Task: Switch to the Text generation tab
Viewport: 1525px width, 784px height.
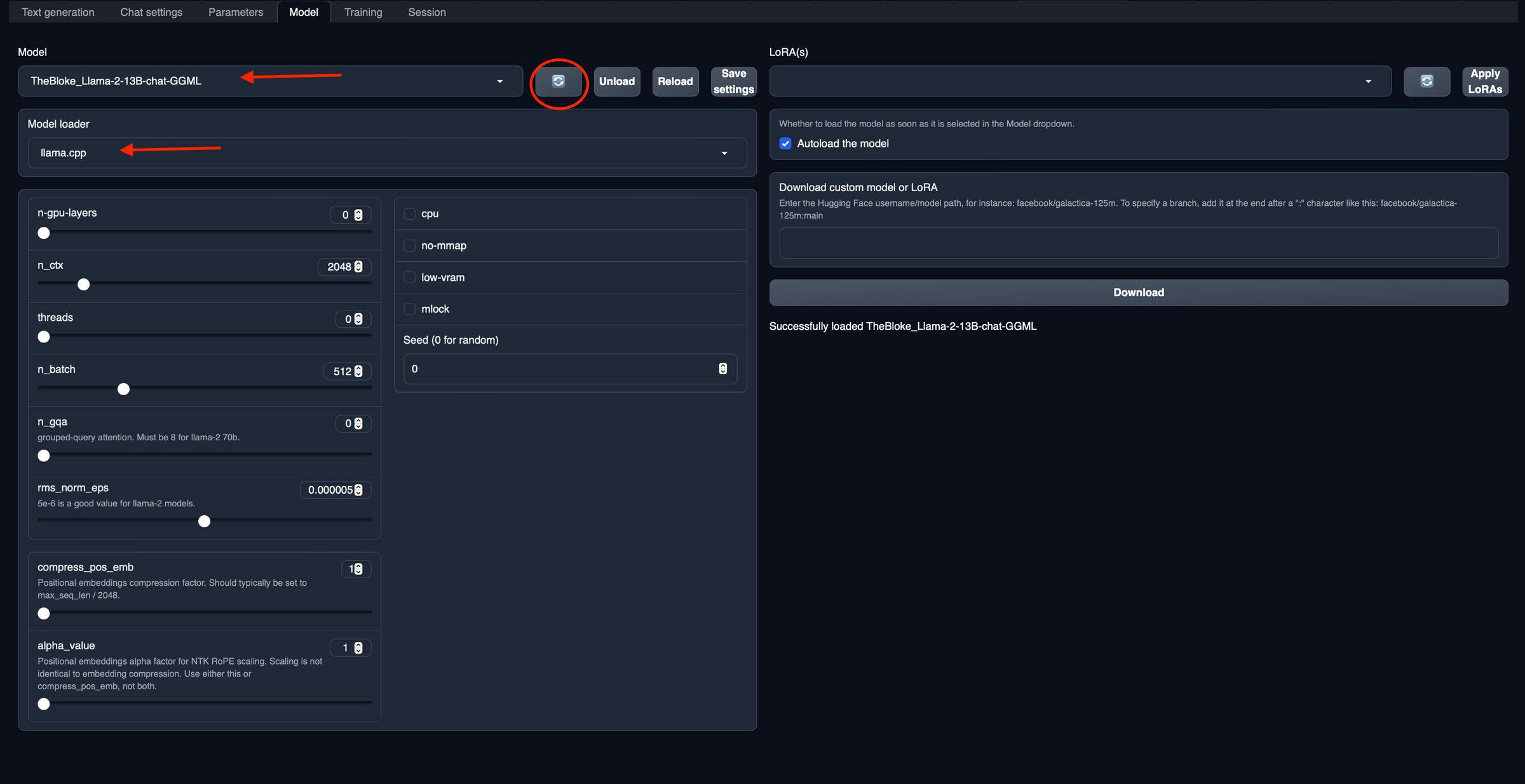Action: [58, 11]
